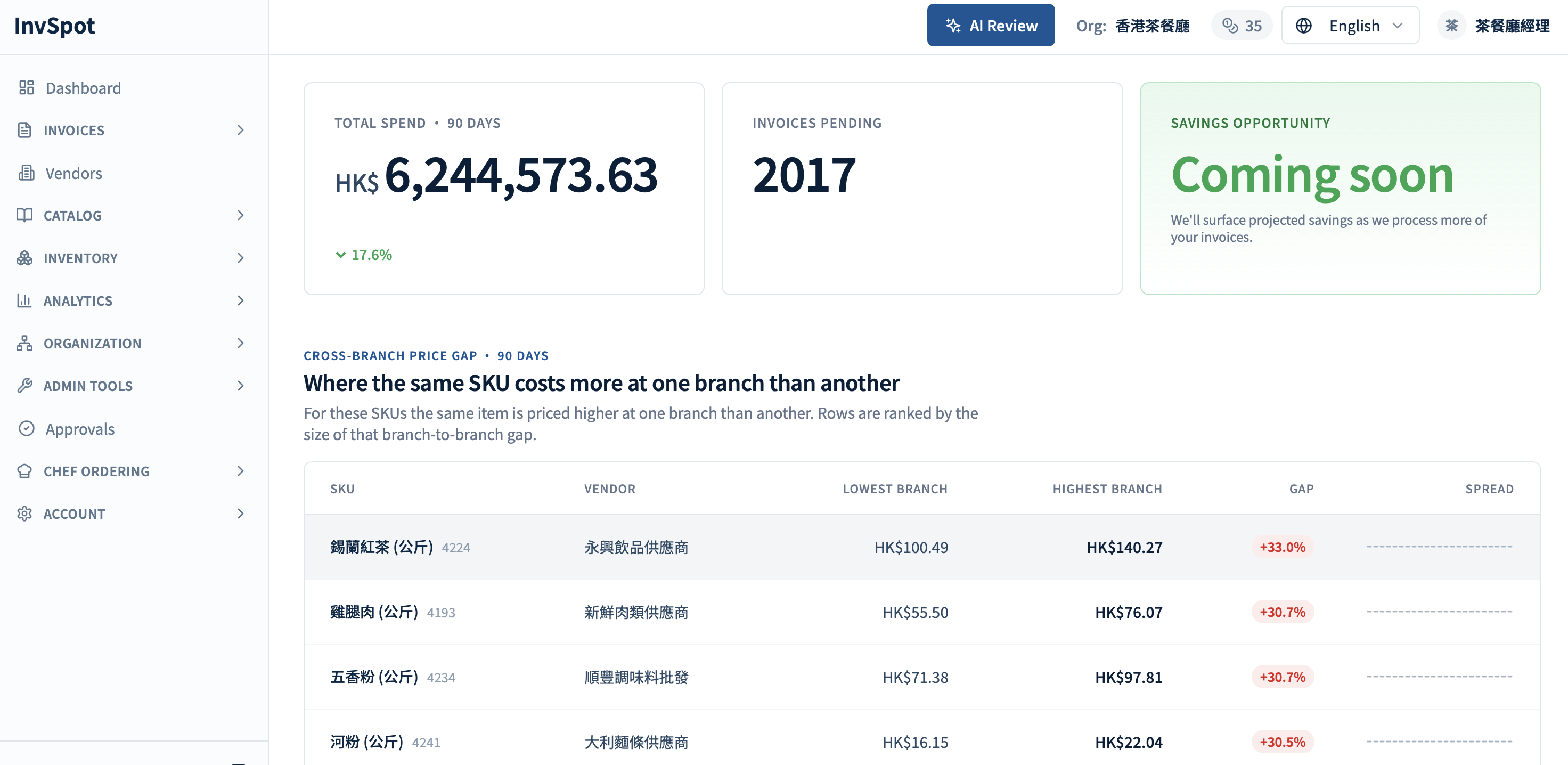
Task: Click the 五香粉 (公斤) SKU name
Action: tap(374, 677)
